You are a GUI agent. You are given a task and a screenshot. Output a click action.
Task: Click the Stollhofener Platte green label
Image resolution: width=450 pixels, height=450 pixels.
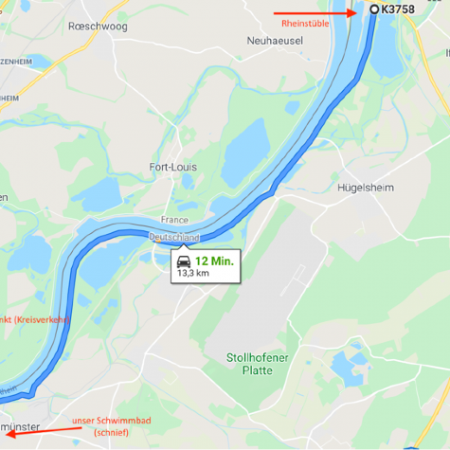(x=257, y=364)
